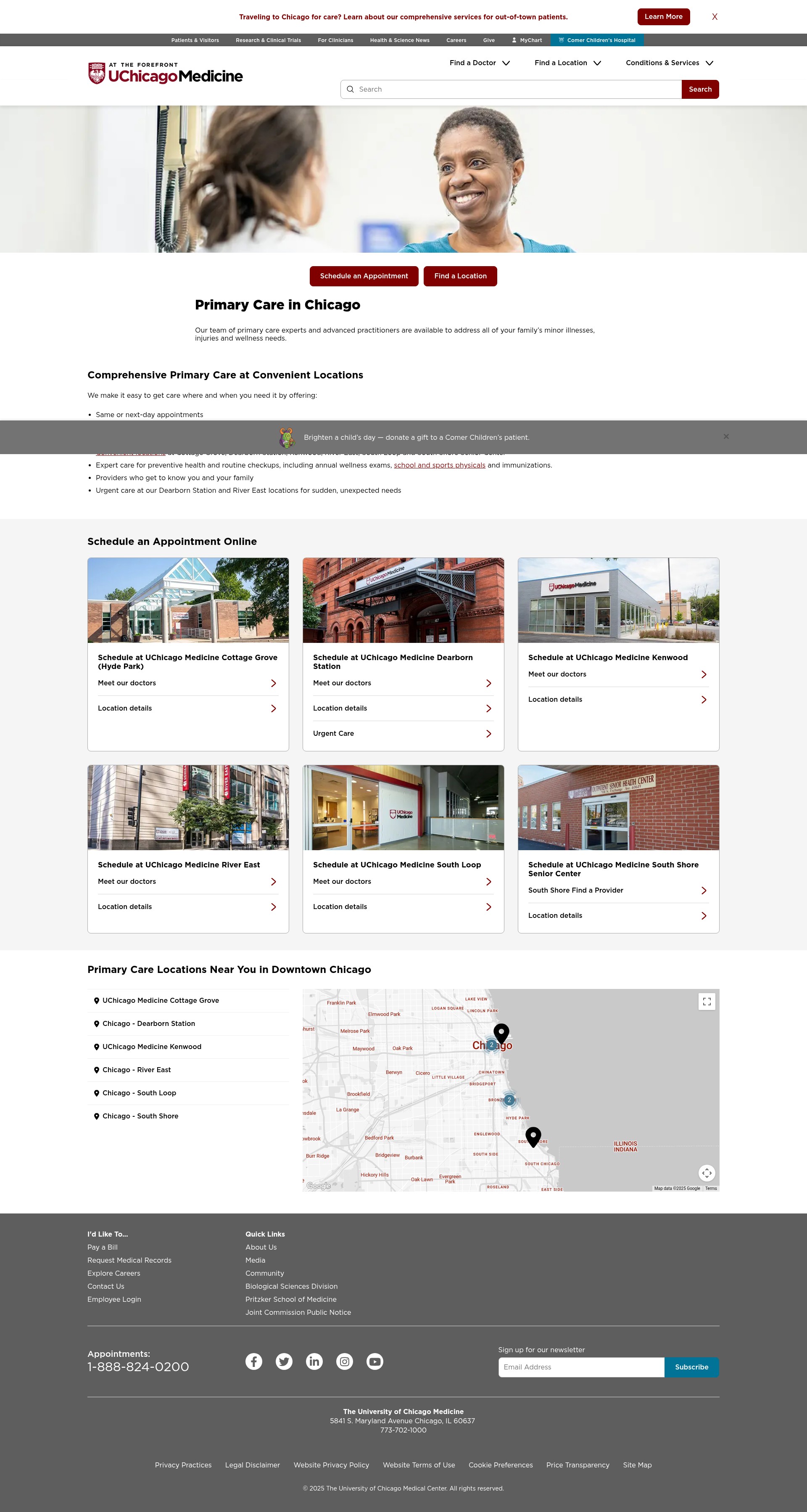
Task: Click the Learn More button
Action: (x=663, y=16)
